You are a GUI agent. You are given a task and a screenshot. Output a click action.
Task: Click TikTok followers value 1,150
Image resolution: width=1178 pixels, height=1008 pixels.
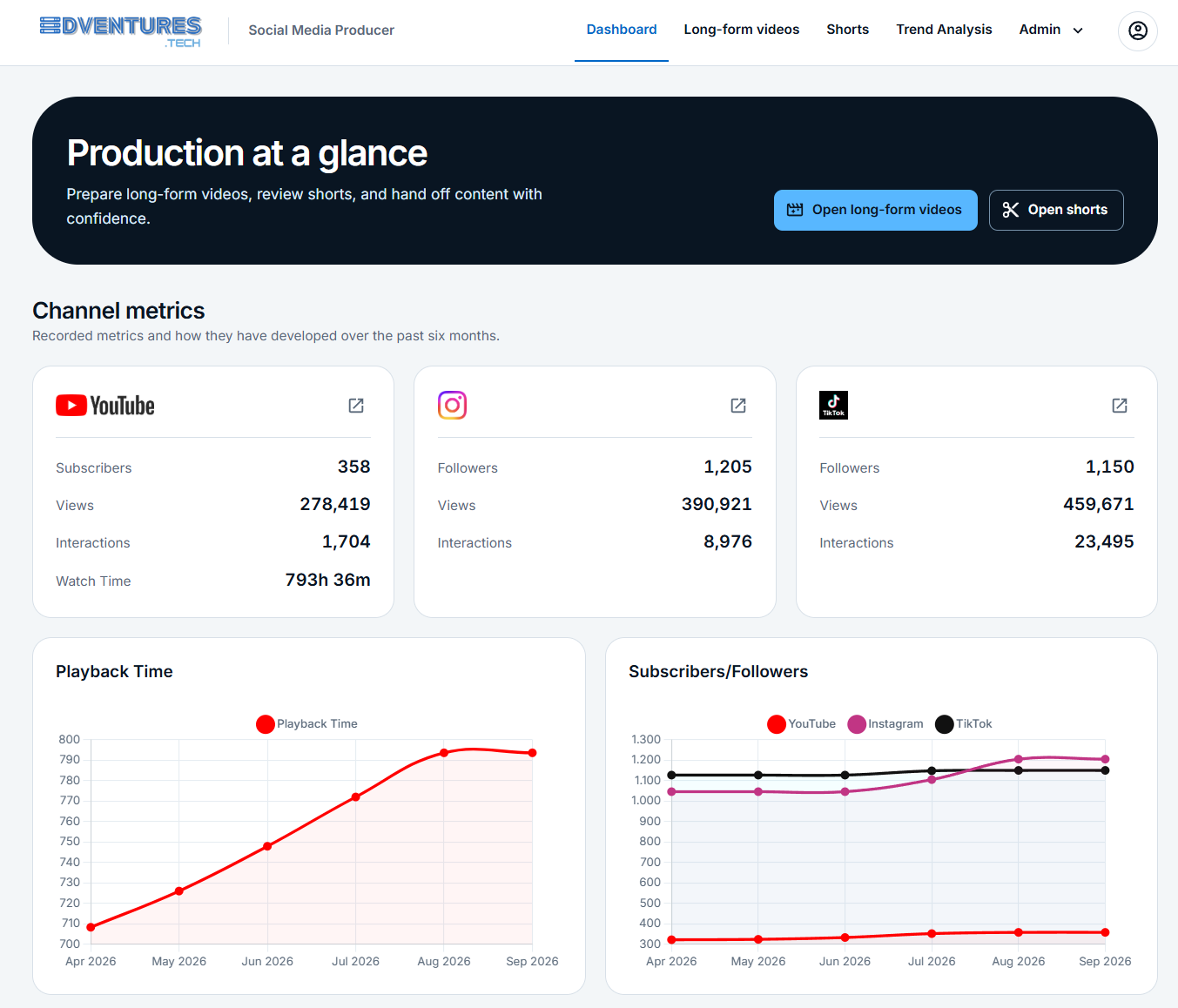coord(1109,467)
